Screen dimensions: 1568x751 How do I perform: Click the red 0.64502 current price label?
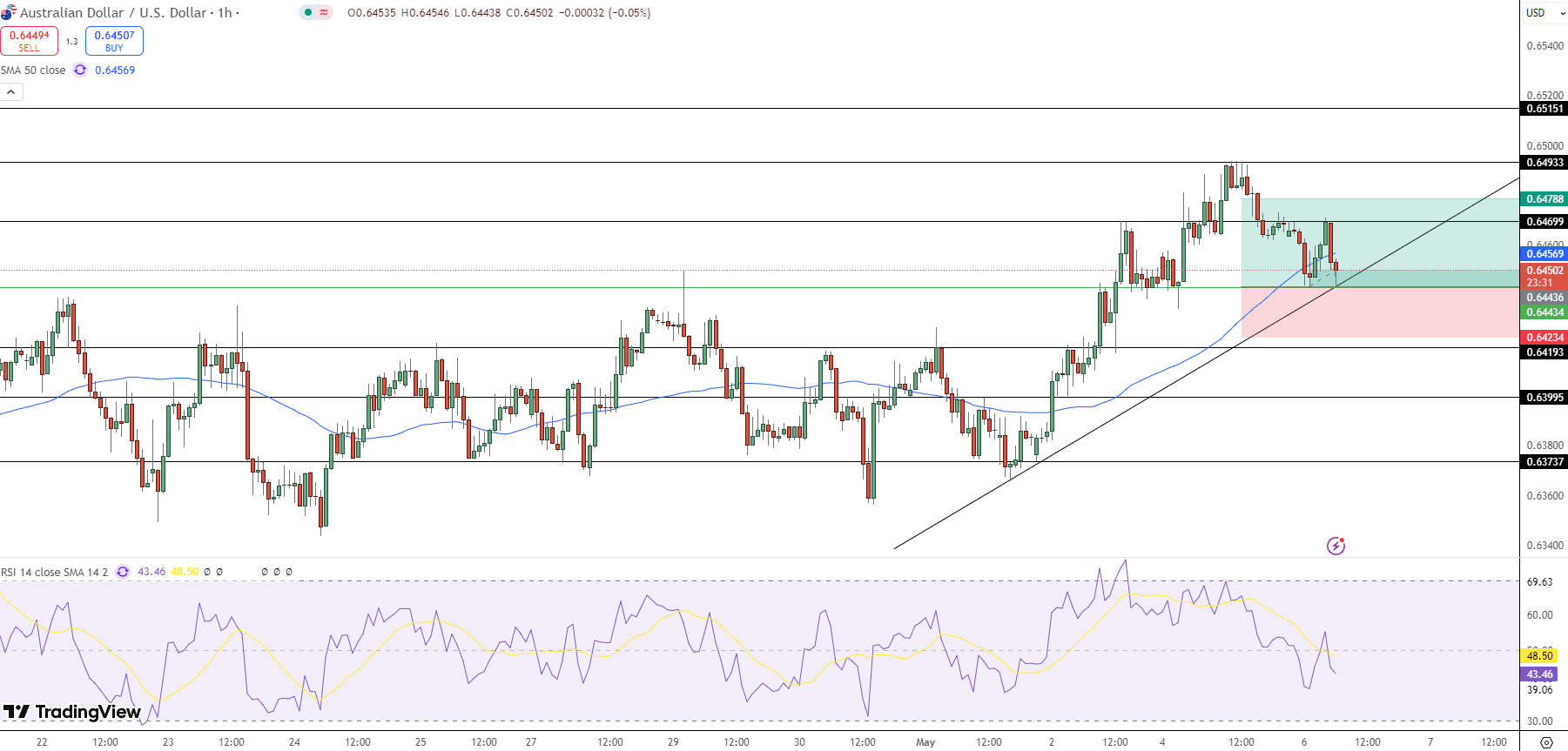(x=1544, y=271)
